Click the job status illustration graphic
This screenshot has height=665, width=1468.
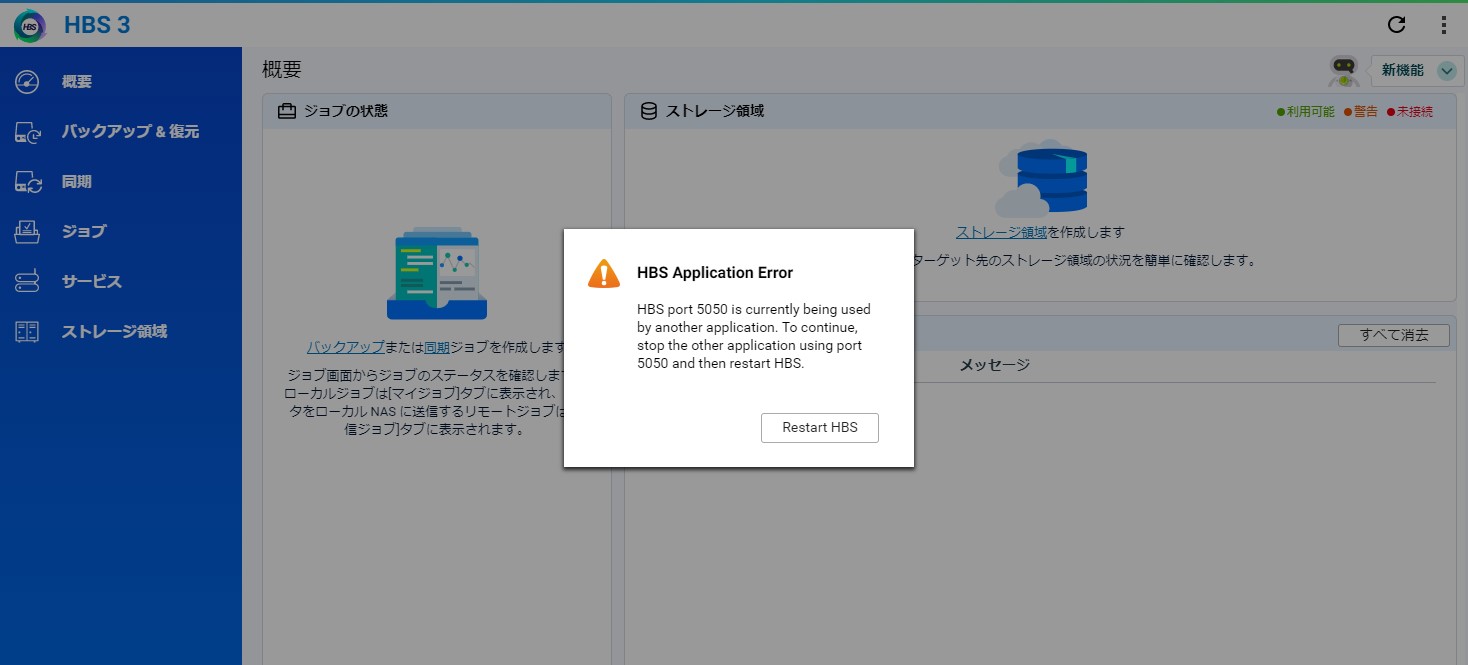437,273
